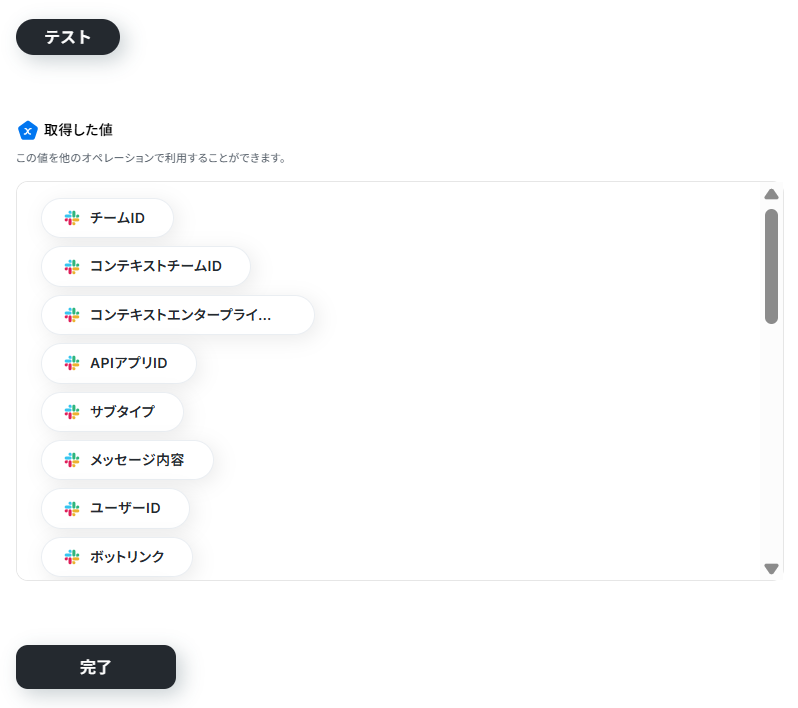Image resolution: width=798 pixels, height=708 pixels.
Task: Click the Slack icon beside ユーザーID
Action: click(72, 508)
